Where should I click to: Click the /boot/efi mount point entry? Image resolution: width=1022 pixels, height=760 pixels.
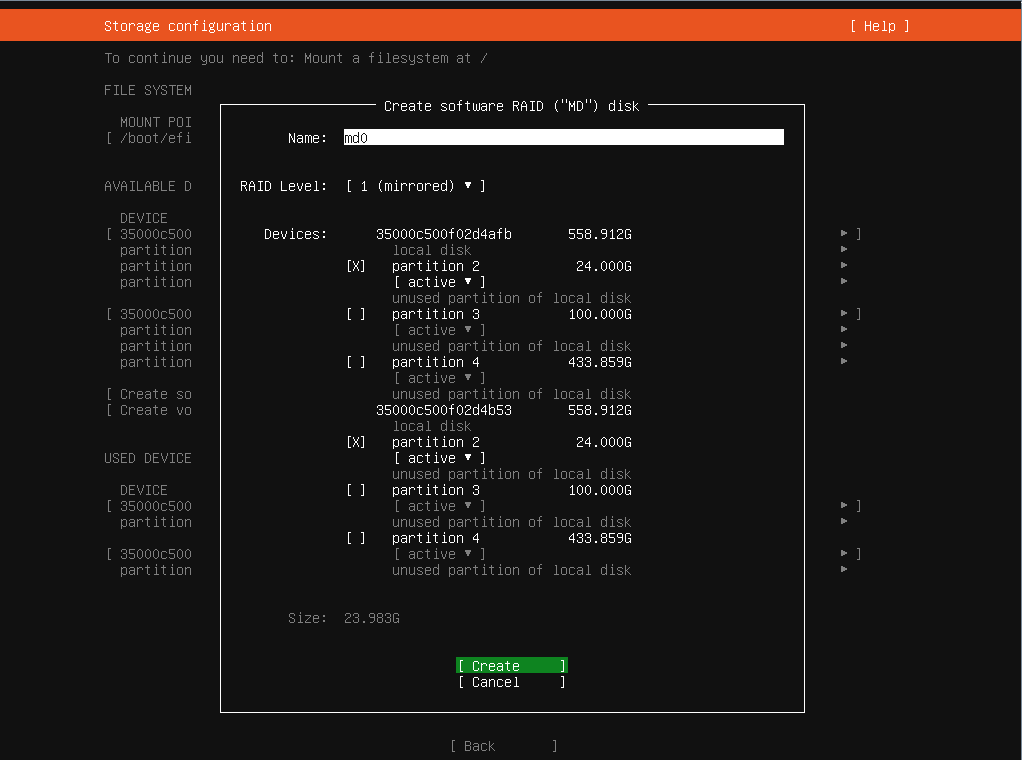[x=152, y=138]
